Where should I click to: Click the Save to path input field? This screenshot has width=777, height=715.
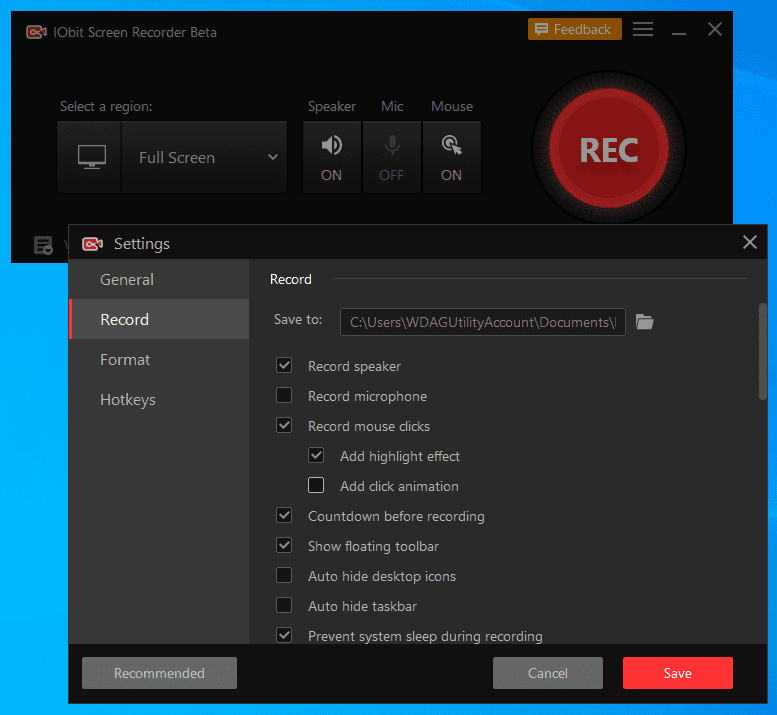pyautogui.click(x=483, y=322)
